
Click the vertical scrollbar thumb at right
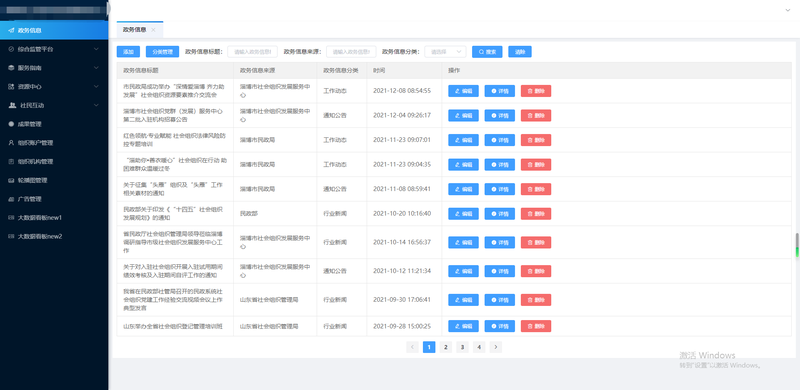[797, 245]
